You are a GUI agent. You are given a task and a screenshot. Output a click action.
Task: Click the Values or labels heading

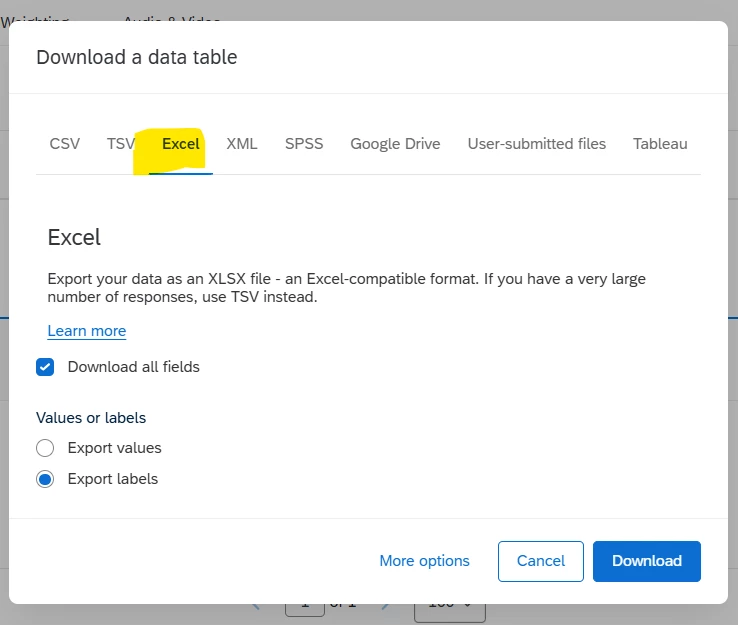coord(91,418)
